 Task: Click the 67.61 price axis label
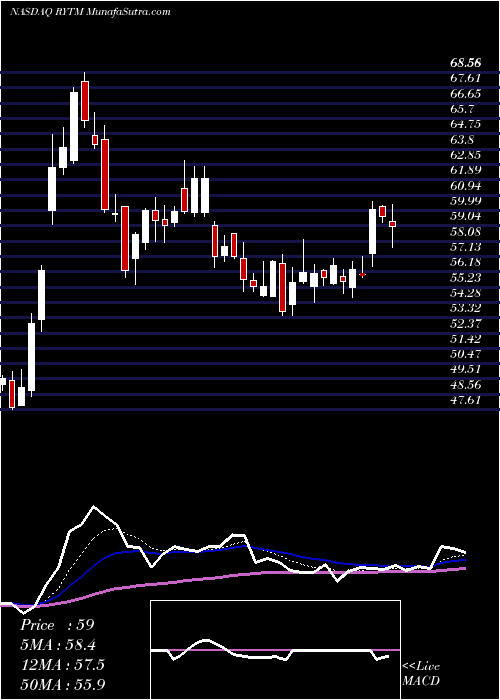pos(466,78)
